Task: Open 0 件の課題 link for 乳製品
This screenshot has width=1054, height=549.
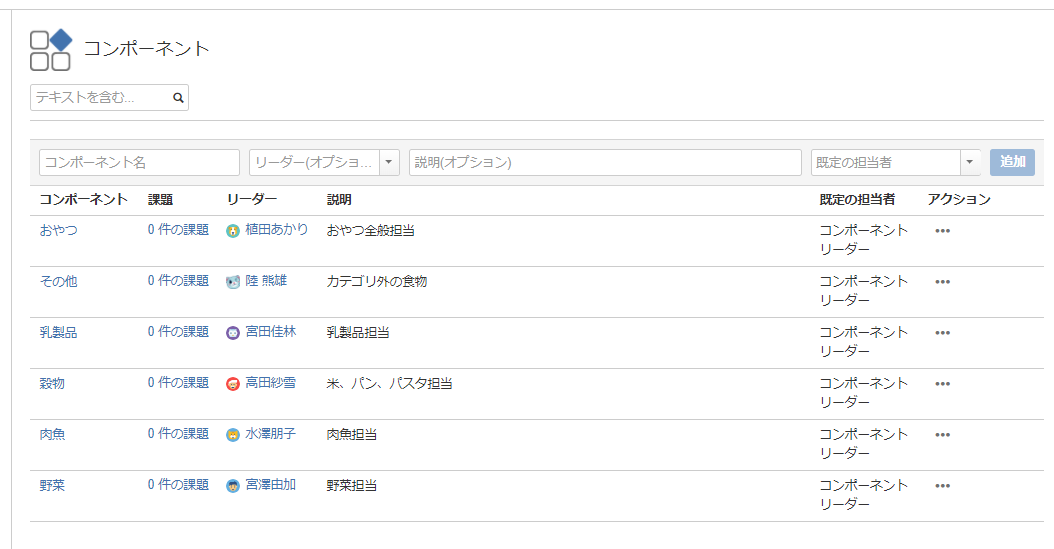Action: pyautogui.click(x=178, y=332)
